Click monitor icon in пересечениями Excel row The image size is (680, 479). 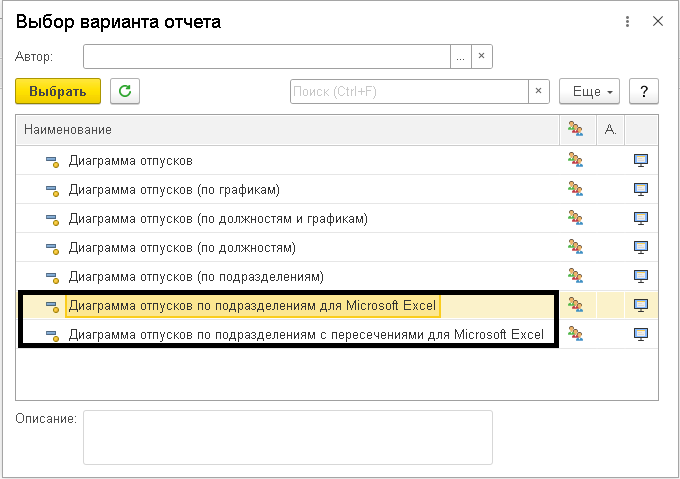[x=641, y=334]
